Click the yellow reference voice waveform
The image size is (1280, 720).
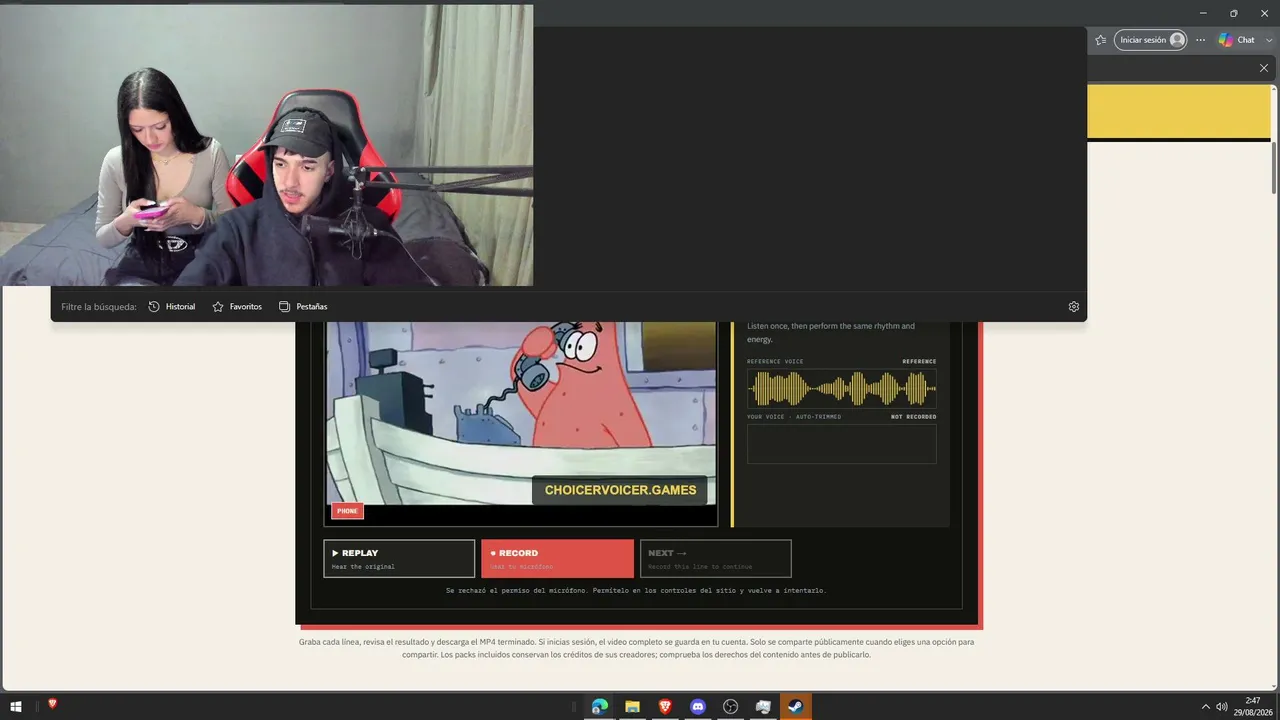click(x=842, y=388)
